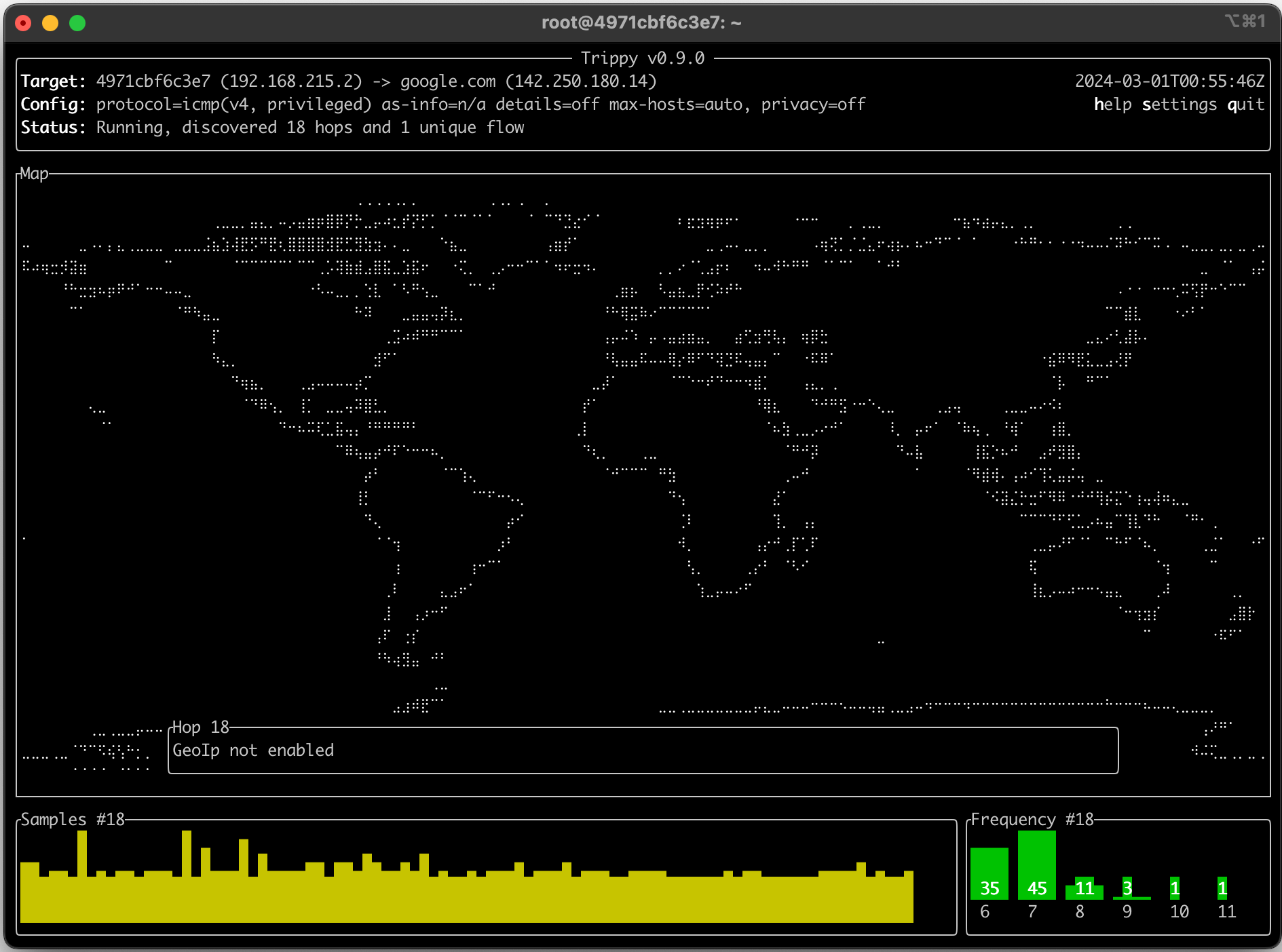Click the help shortcut label
This screenshot has height=952, width=1282.
1112,104
